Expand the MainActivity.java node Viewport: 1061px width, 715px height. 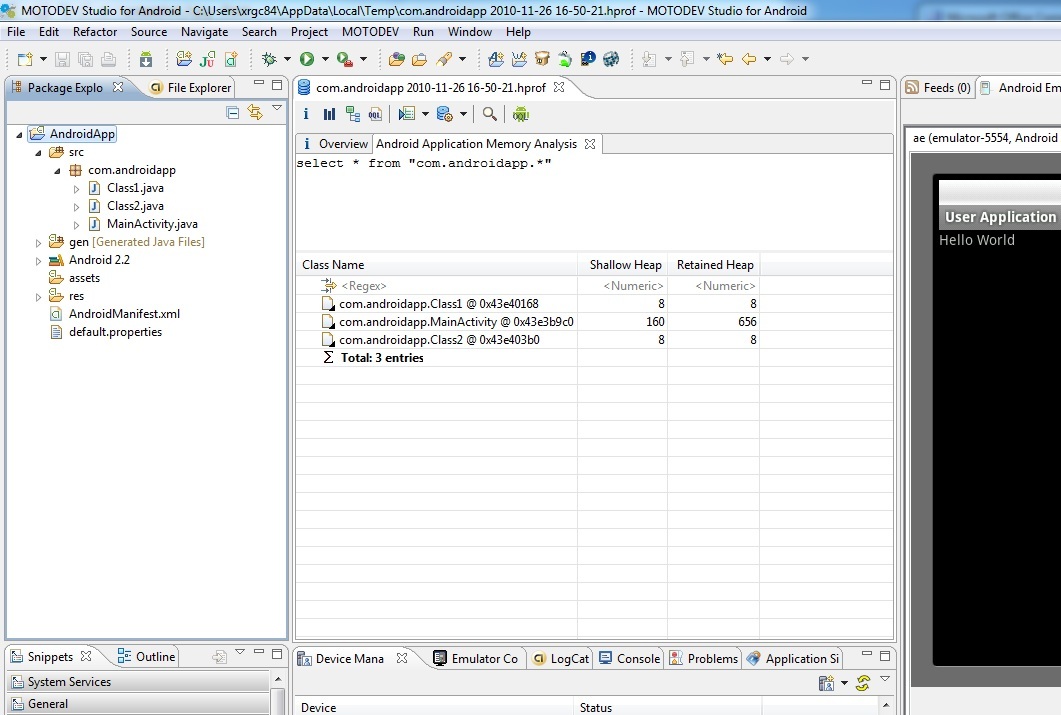click(x=76, y=225)
